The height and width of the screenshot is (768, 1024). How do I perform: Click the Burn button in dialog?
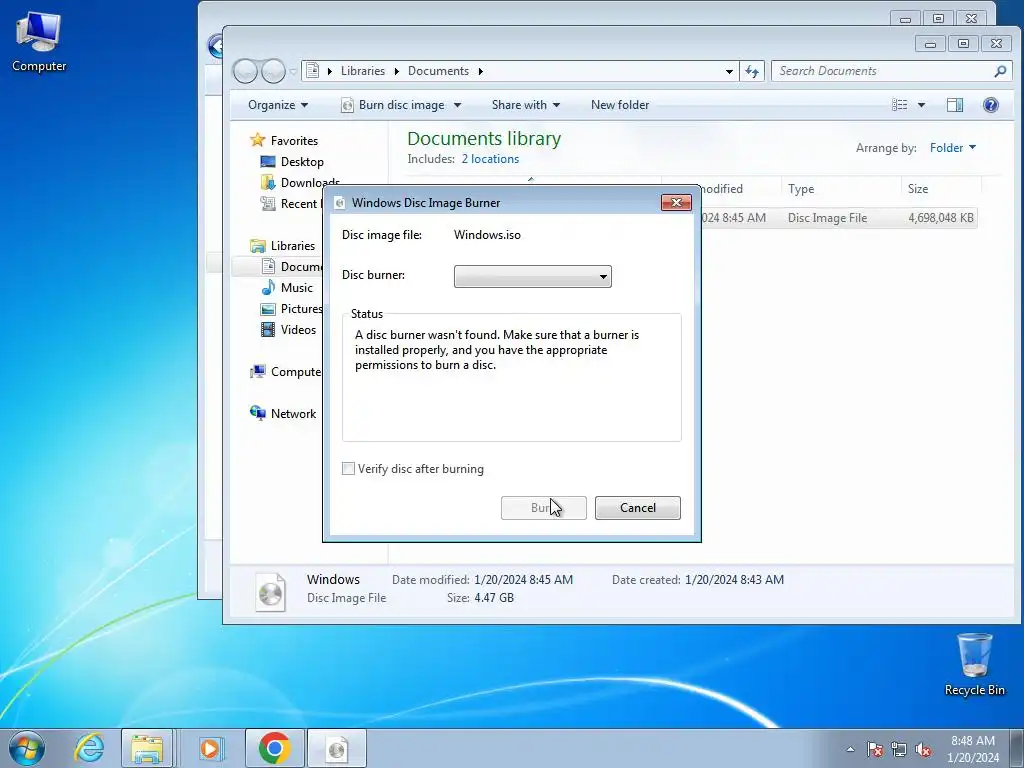point(543,507)
